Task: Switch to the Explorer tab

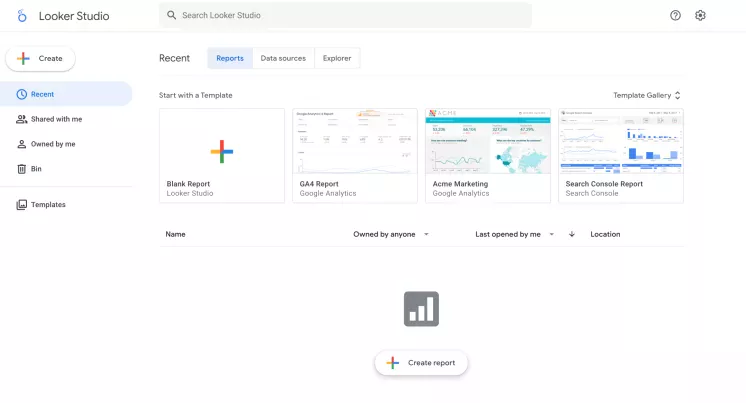Action: pos(337,58)
